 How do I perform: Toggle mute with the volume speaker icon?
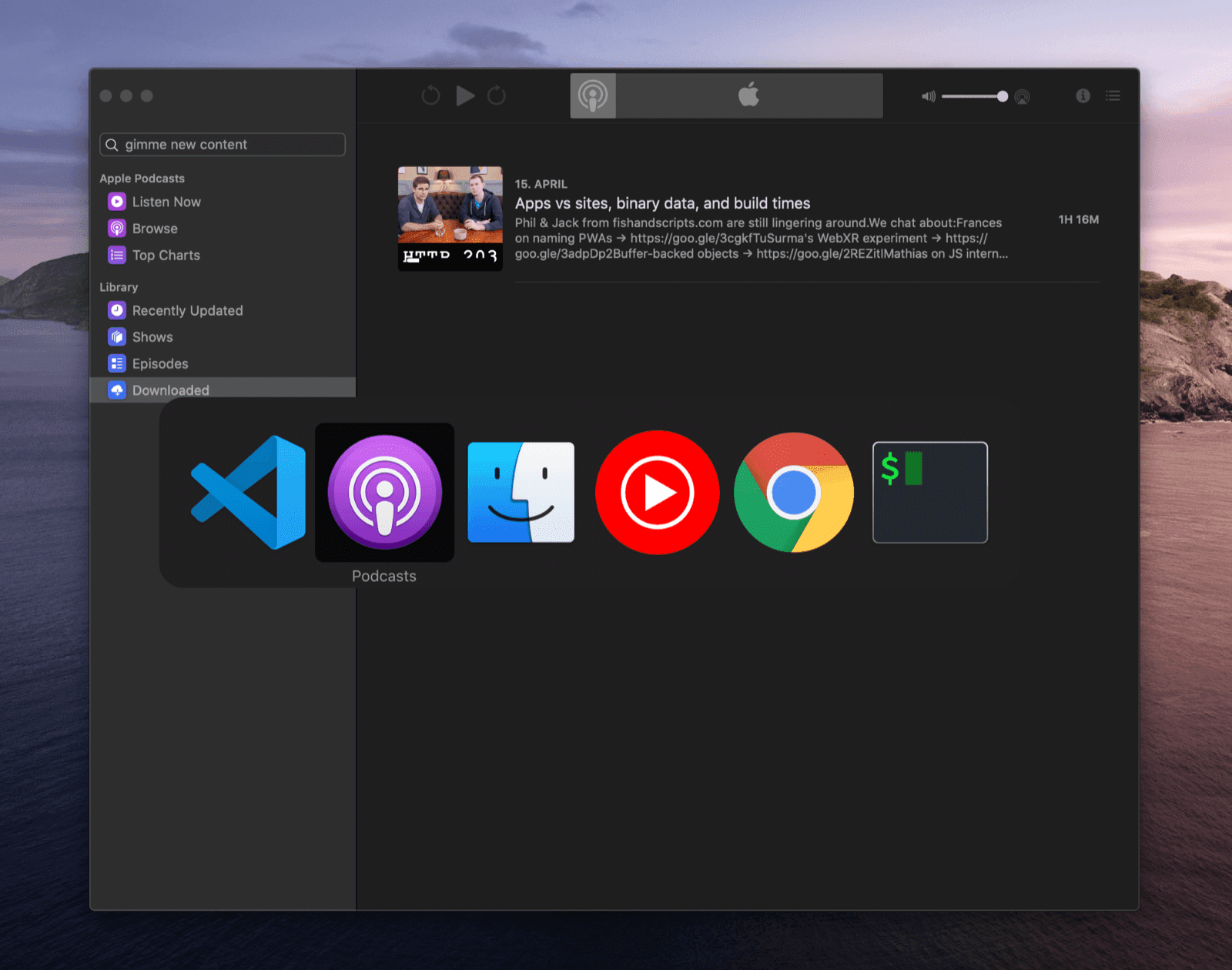[928, 96]
